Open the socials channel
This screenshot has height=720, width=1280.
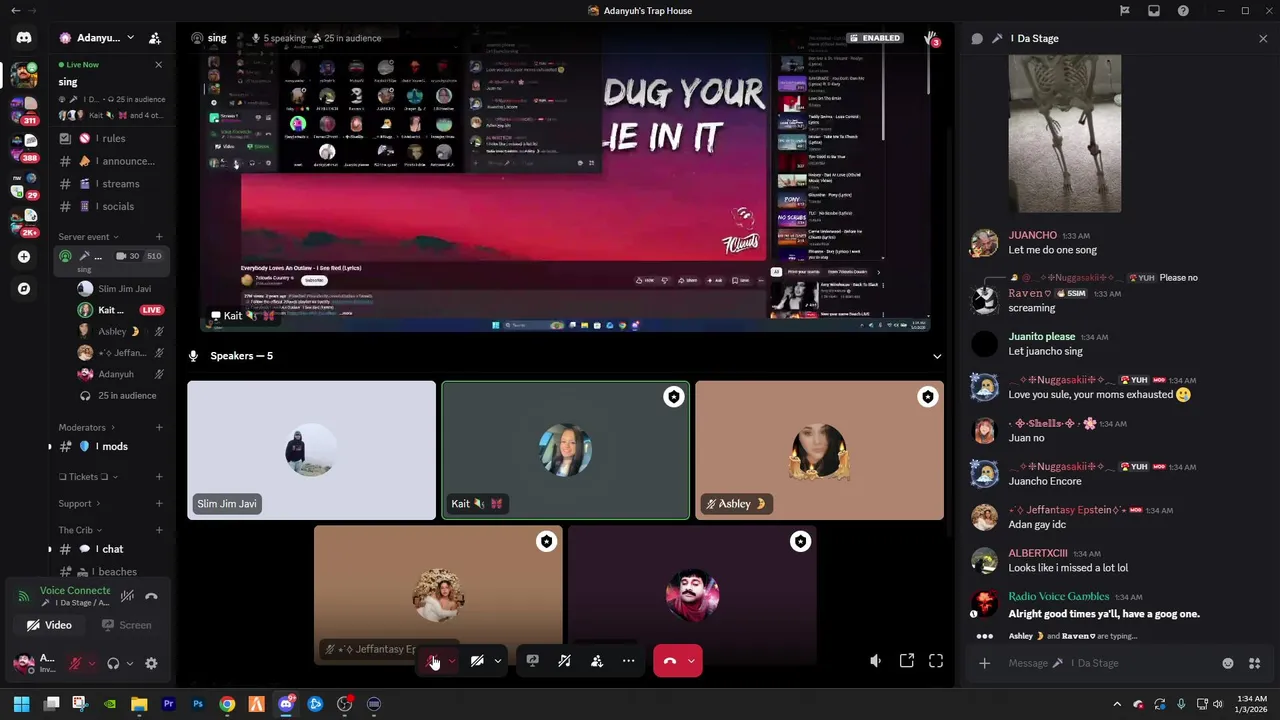[x=110, y=206]
